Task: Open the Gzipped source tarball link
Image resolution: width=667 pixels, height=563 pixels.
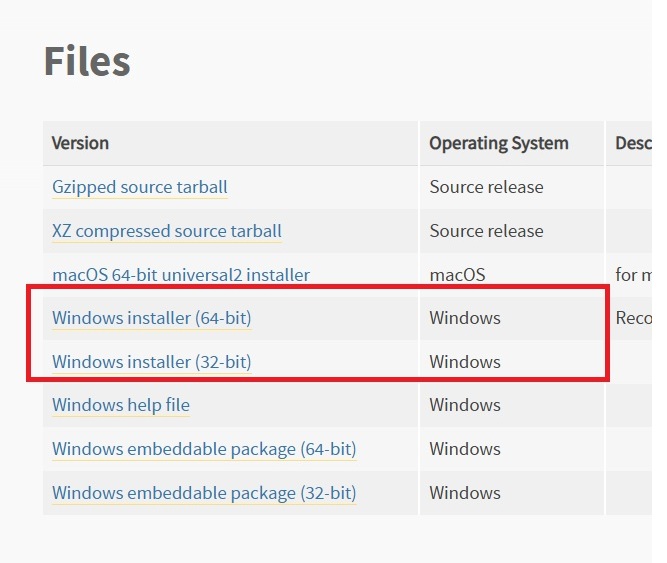Action: tap(139, 187)
